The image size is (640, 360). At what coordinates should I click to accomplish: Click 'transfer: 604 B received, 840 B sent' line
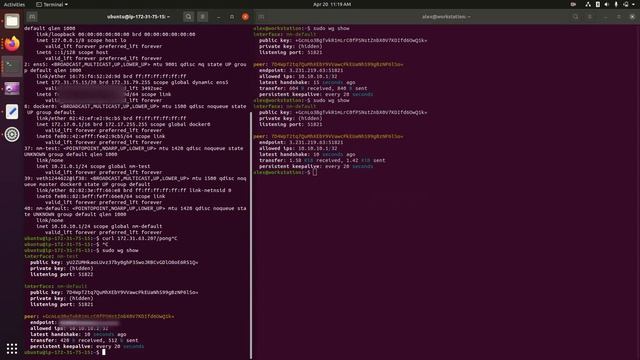pos(313,88)
